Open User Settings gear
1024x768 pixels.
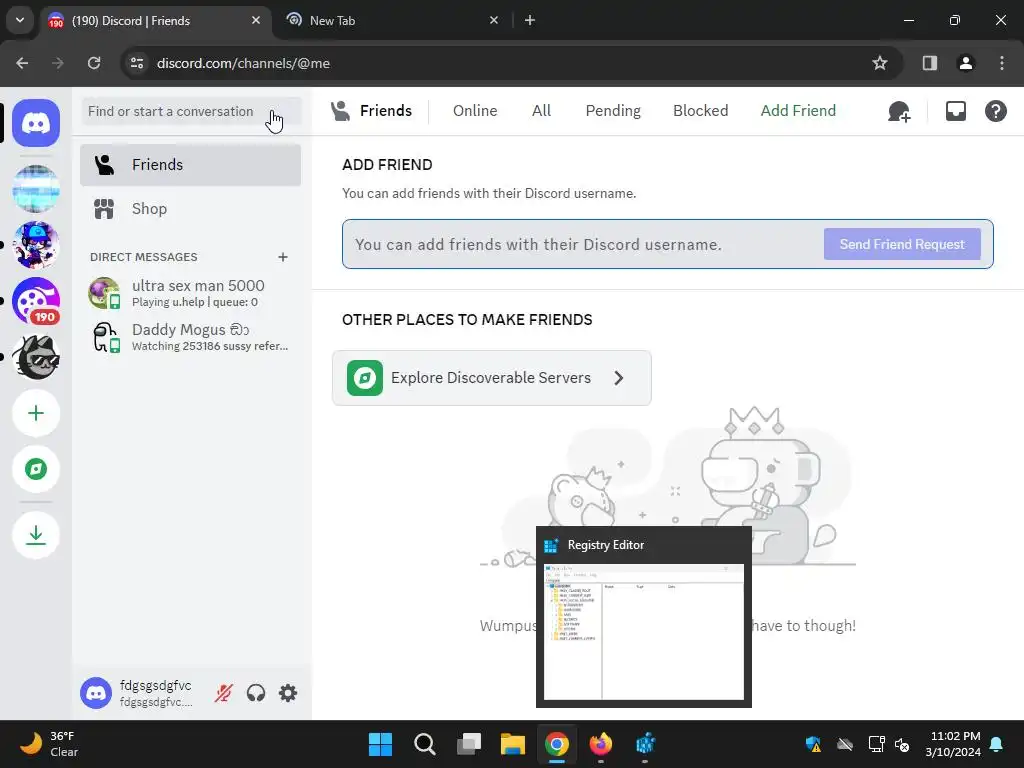point(288,693)
